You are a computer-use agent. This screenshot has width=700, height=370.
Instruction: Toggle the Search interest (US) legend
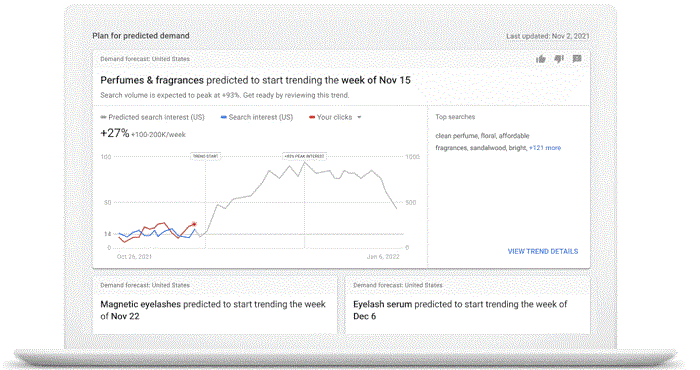pos(257,117)
